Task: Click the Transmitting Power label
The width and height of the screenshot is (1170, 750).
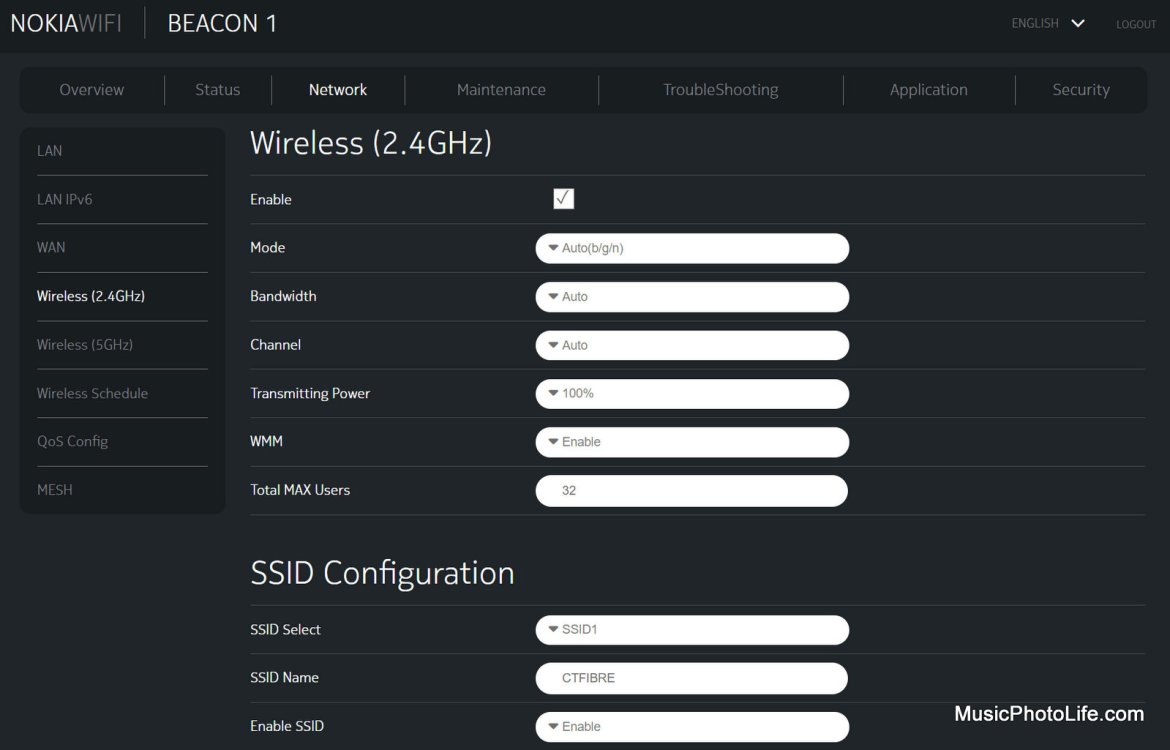Action: [x=310, y=393]
